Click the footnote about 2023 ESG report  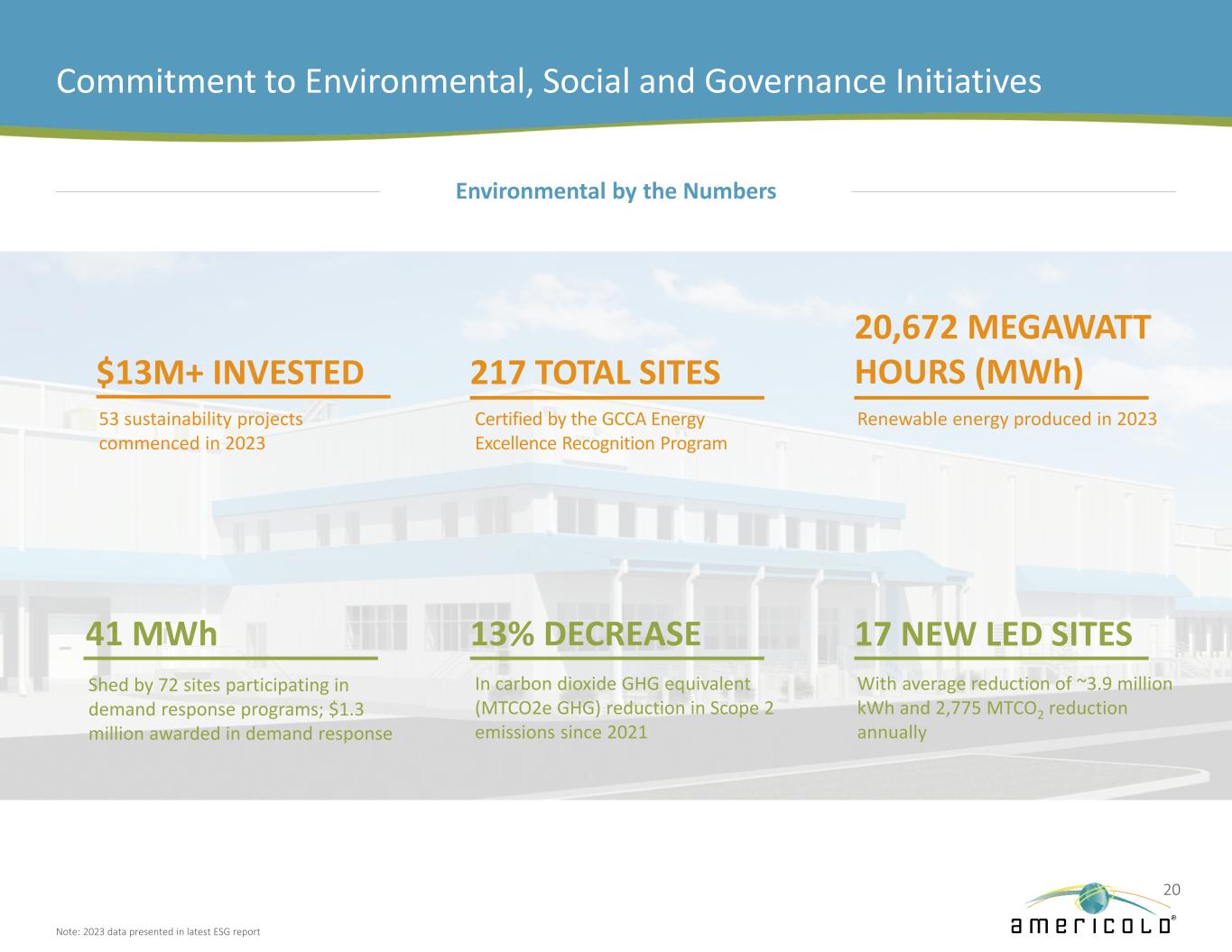[x=158, y=931]
